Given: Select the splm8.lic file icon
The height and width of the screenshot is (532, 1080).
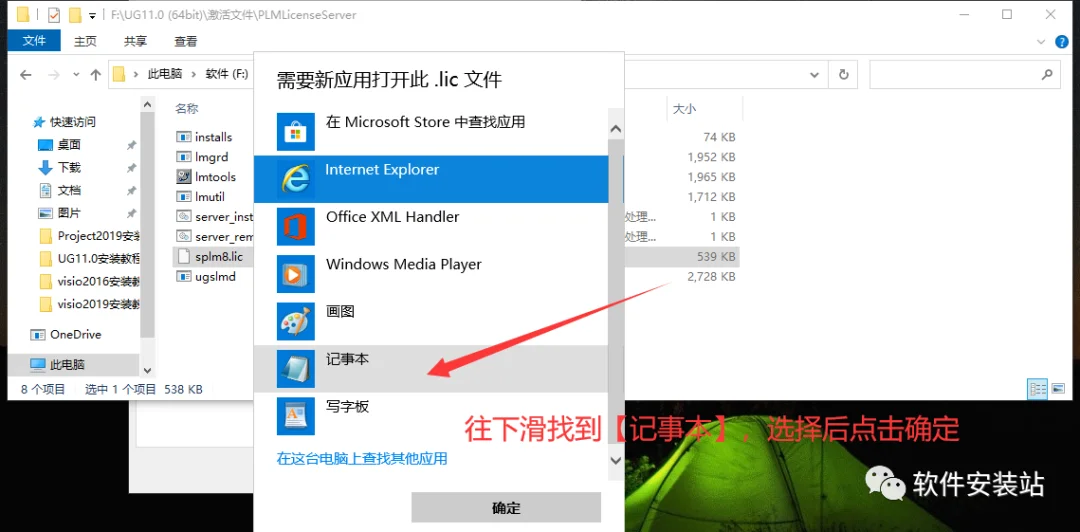Looking at the screenshot, I should (183, 256).
